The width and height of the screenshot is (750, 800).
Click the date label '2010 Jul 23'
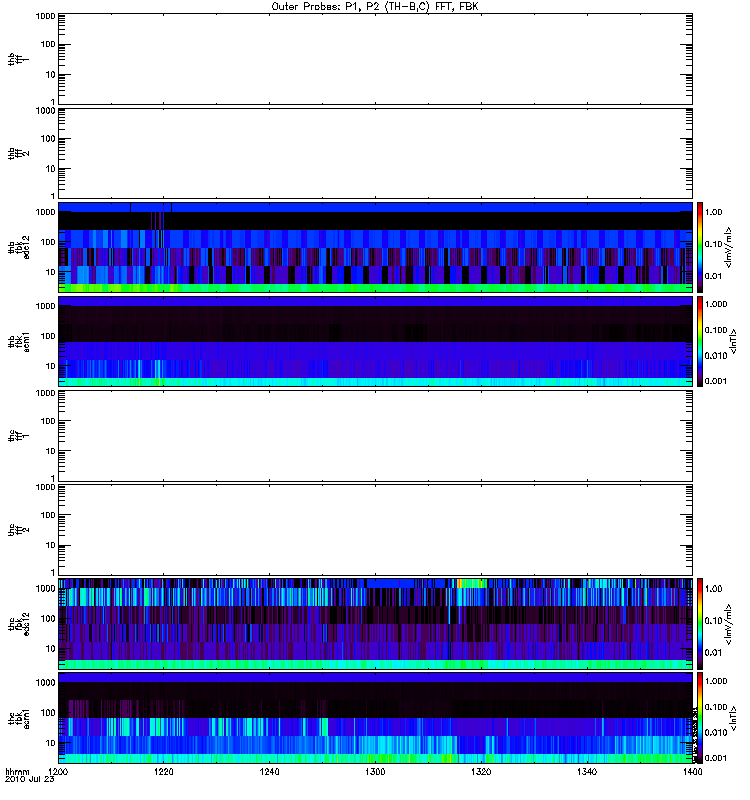(30, 779)
